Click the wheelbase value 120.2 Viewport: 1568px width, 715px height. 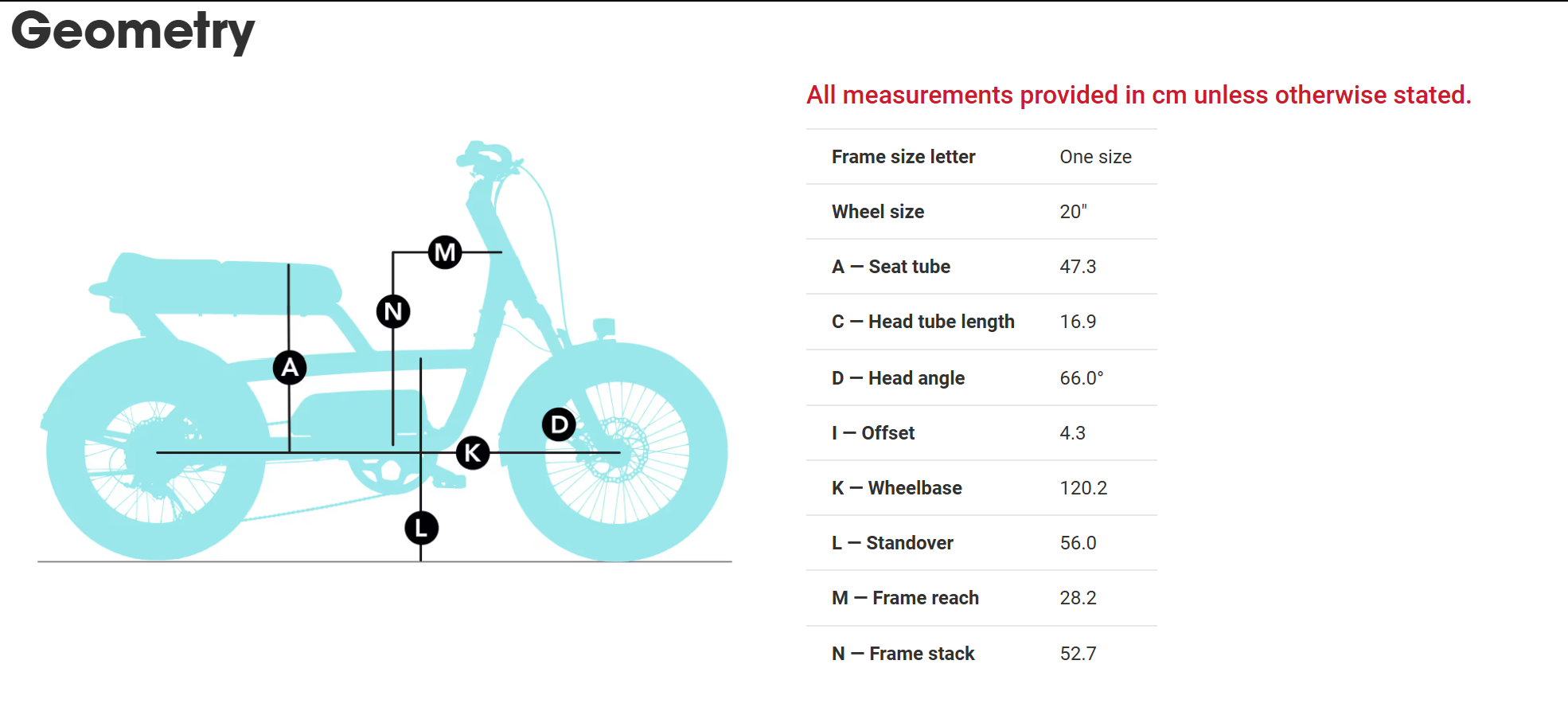pyautogui.click(x=1082, y=488)
